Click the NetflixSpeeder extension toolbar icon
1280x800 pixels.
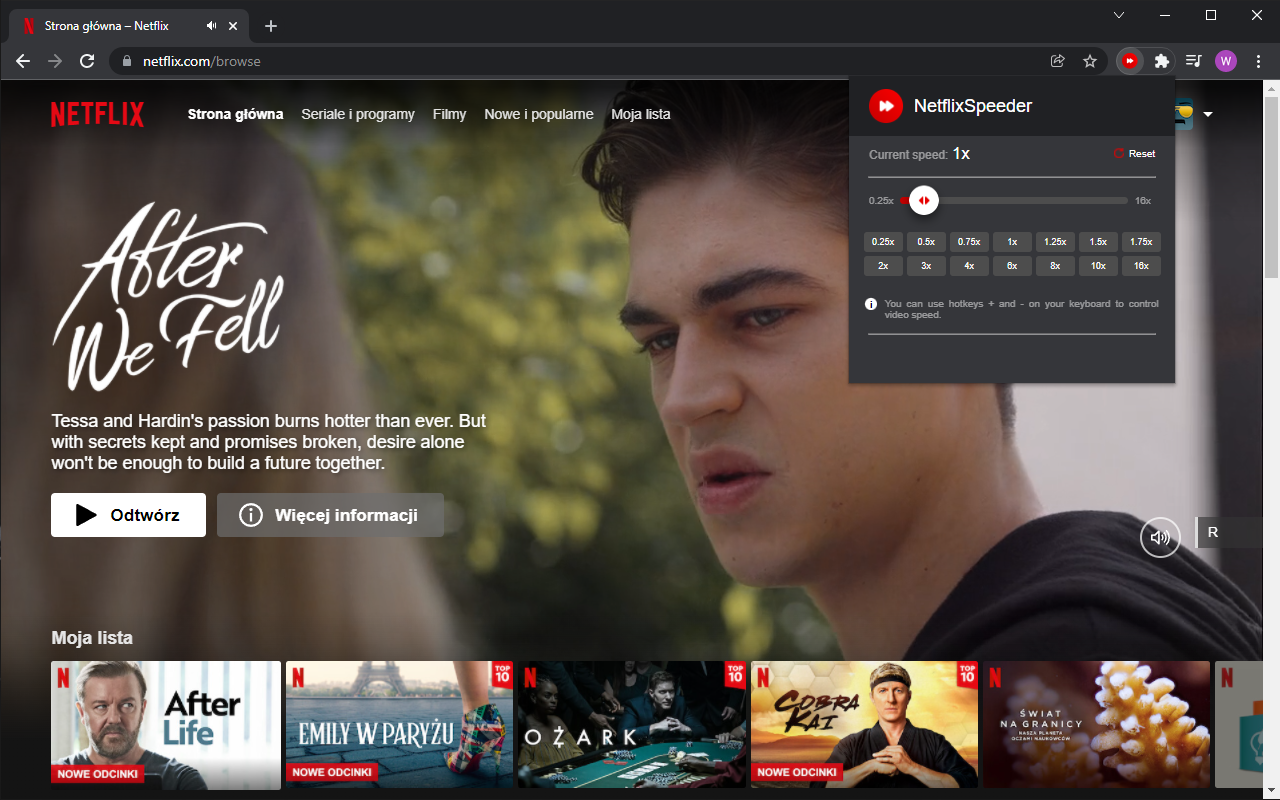point(1130,61)
